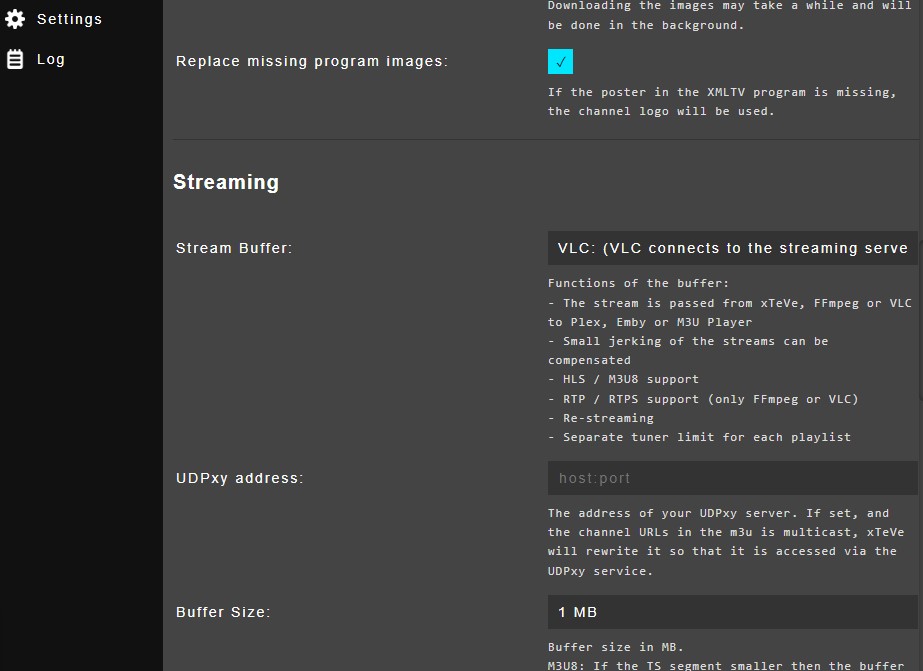The width and height of the screenshot is (923, 671).
Task: Select the Buffer Size field showing 1 MB
Action: [731, 611]
